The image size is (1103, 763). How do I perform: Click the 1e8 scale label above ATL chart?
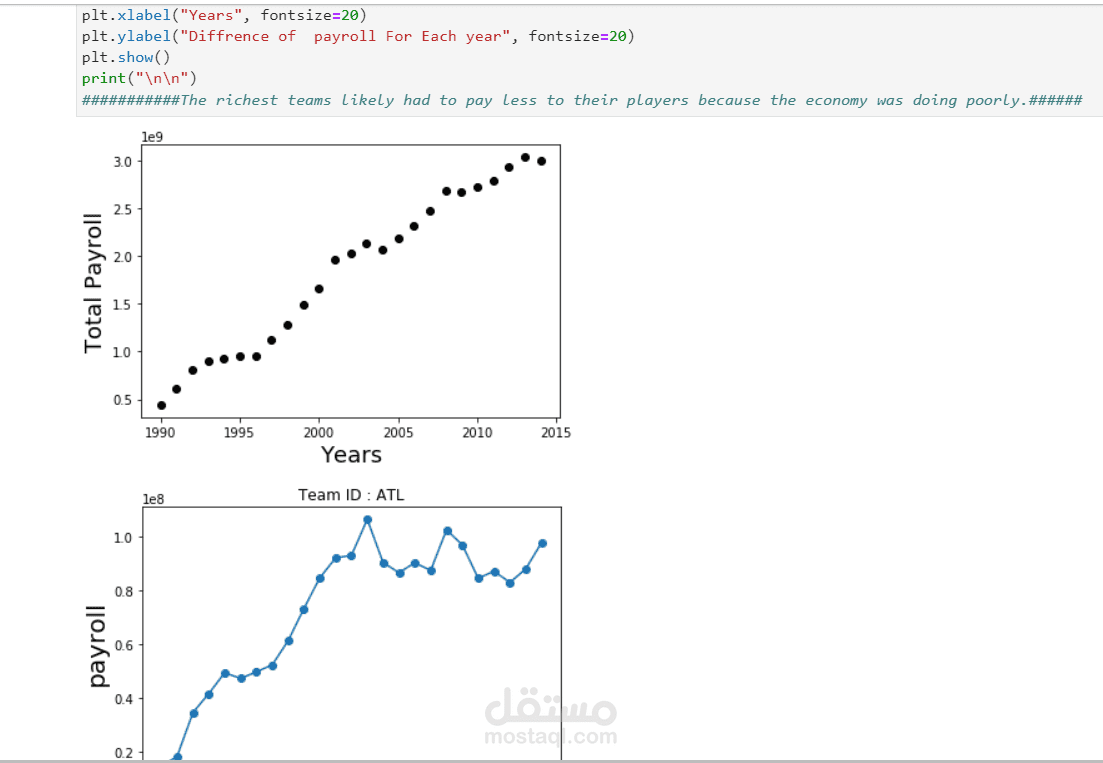tap(153, 498)
